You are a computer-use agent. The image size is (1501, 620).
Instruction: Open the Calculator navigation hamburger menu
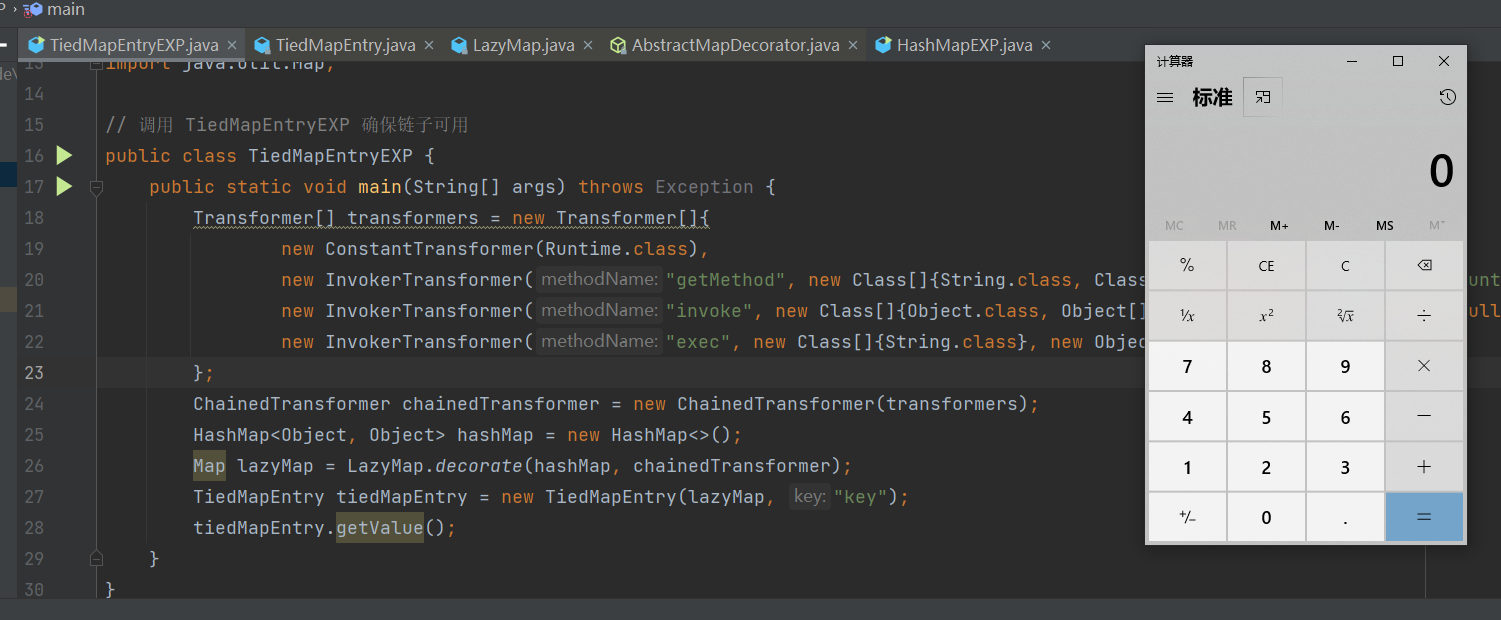pyautogui.click(x=1164, y=96)
